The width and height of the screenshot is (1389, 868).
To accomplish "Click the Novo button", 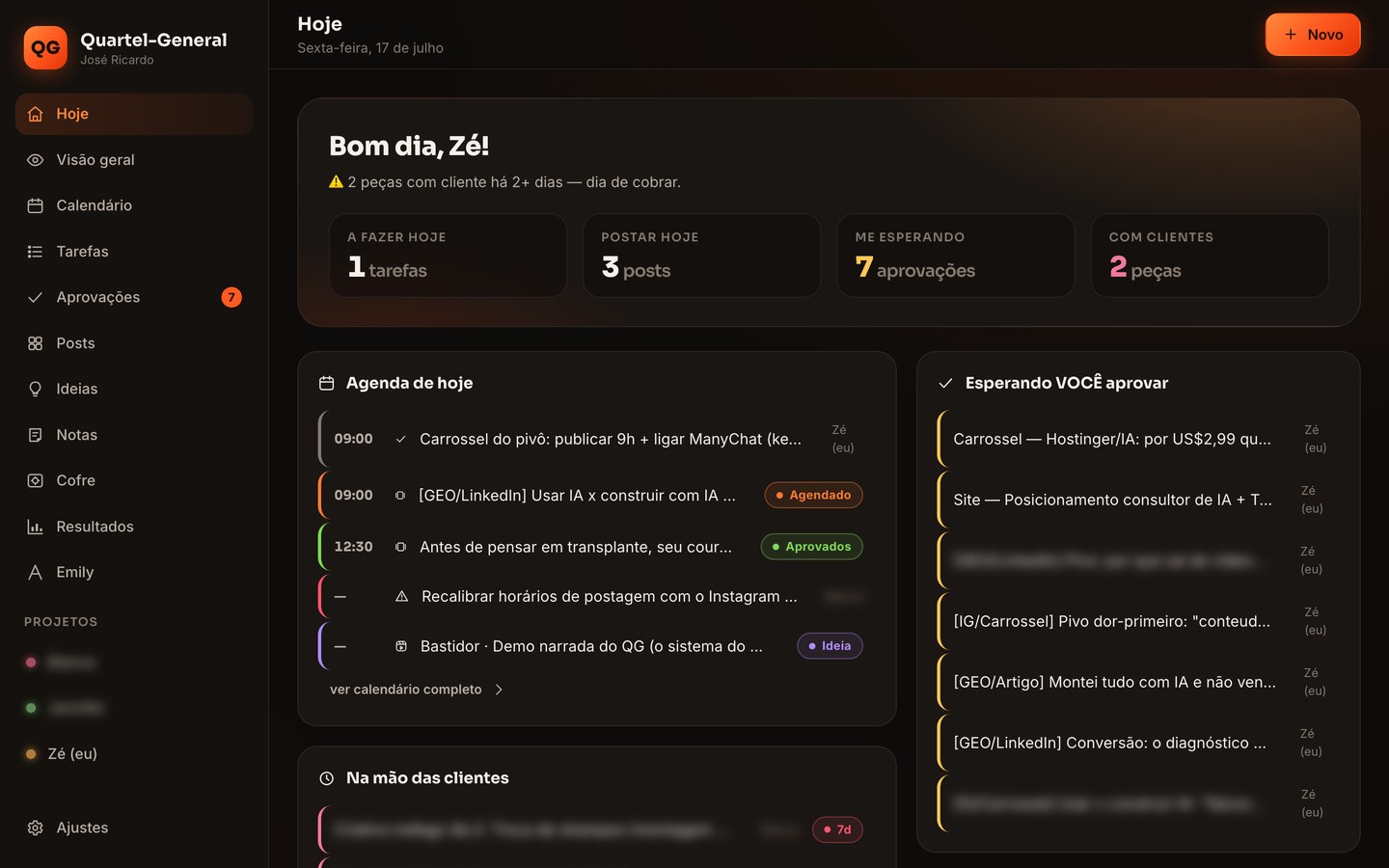I will [x=1313, y=35].
